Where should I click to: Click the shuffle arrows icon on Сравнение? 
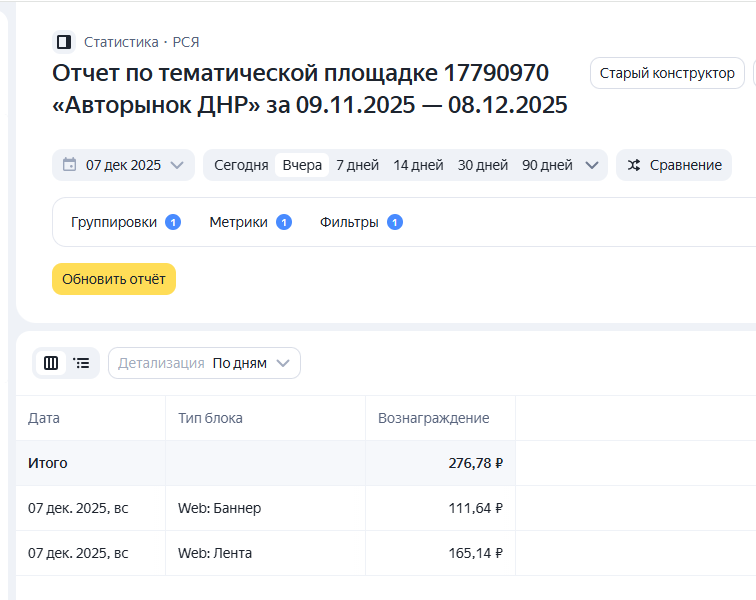[x=634, y=165]
